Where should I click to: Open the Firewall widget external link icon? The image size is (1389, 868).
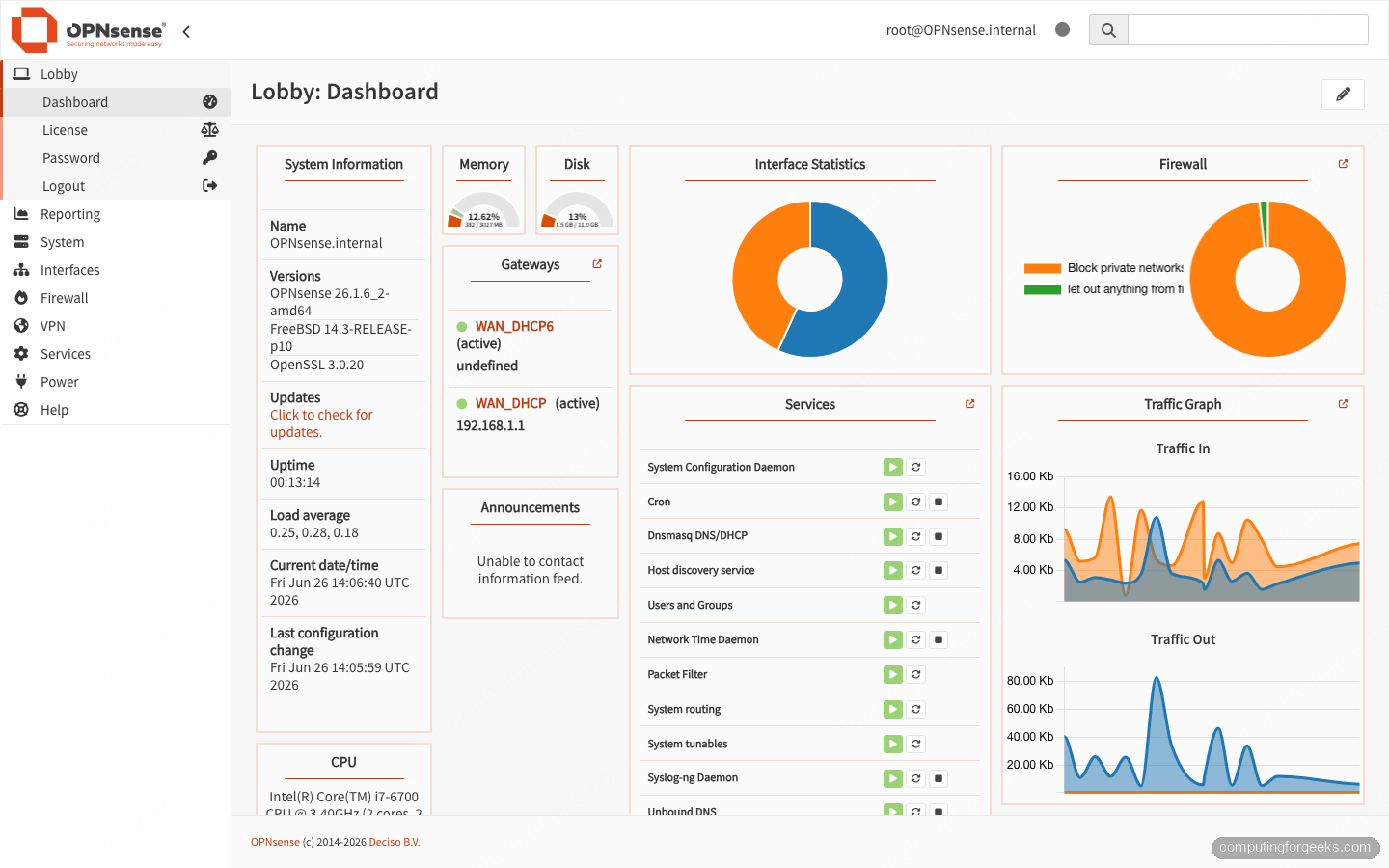pyautogui.click(x=1343, y=164)
